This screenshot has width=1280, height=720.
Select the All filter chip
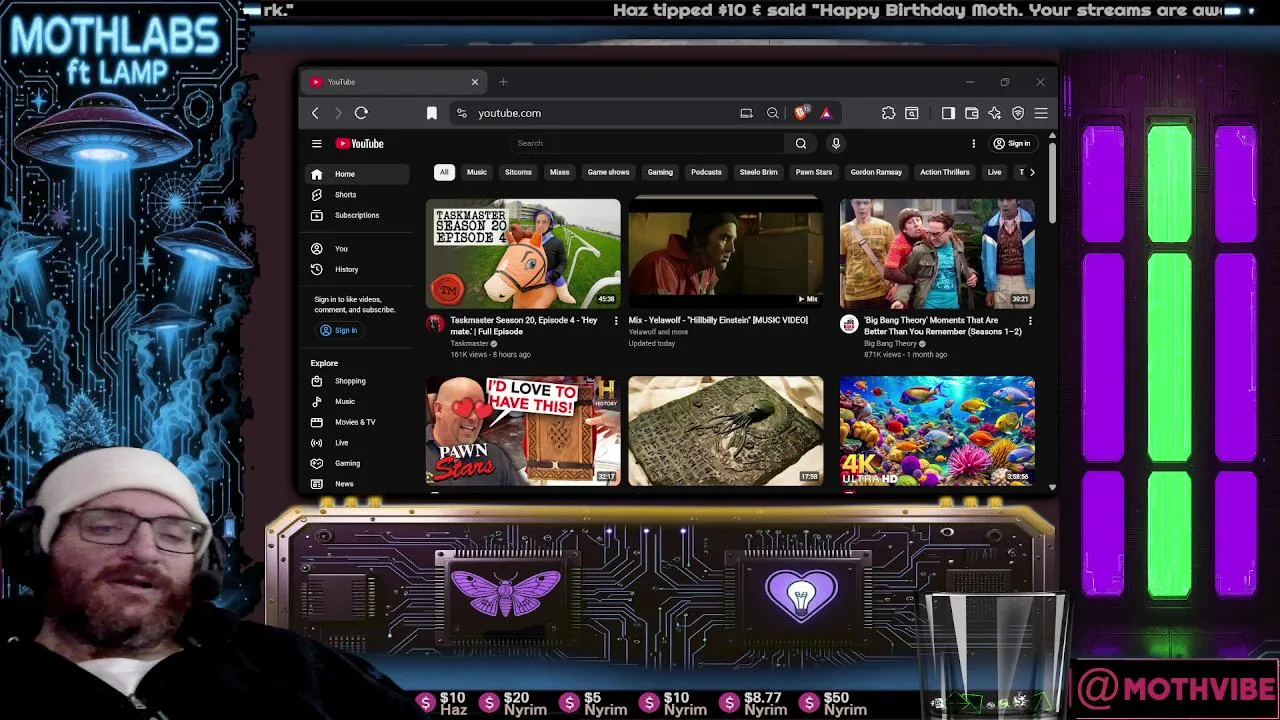pos(444,172)
